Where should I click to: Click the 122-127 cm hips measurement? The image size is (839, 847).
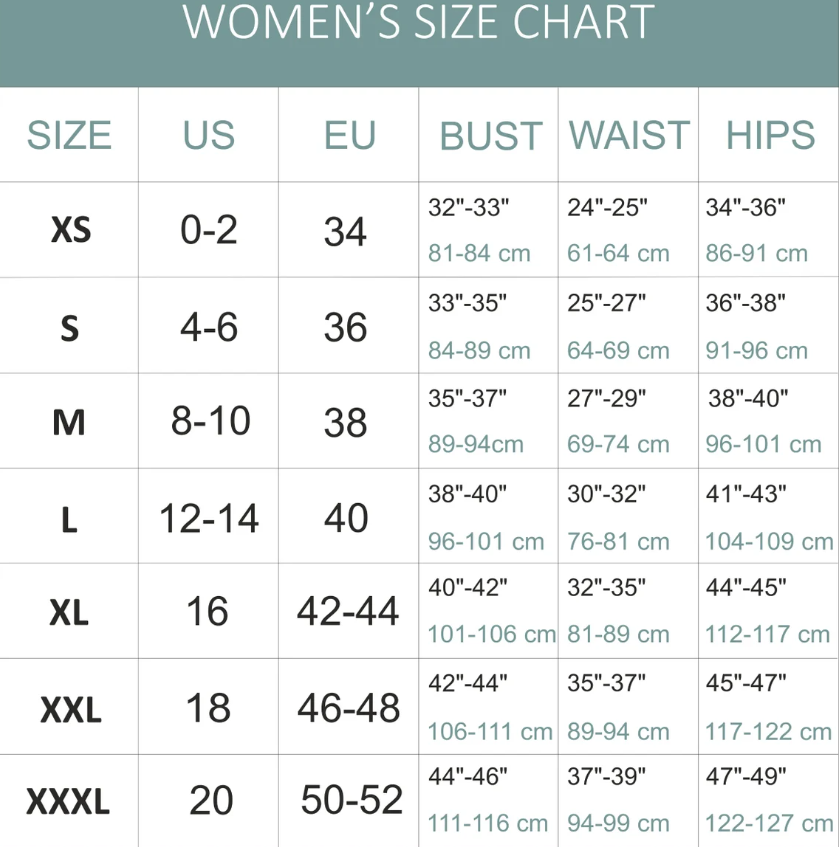click(x=768, y=824)
